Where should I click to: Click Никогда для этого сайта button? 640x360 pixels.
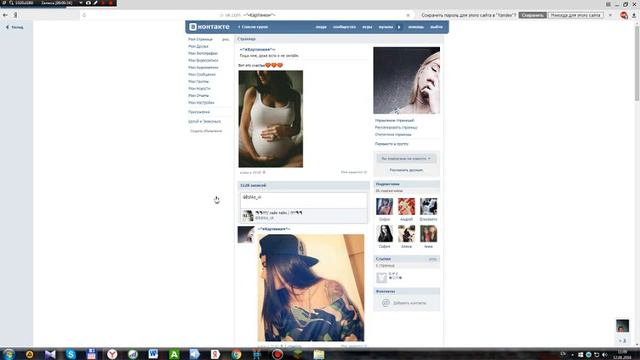[x=576, y=15]
